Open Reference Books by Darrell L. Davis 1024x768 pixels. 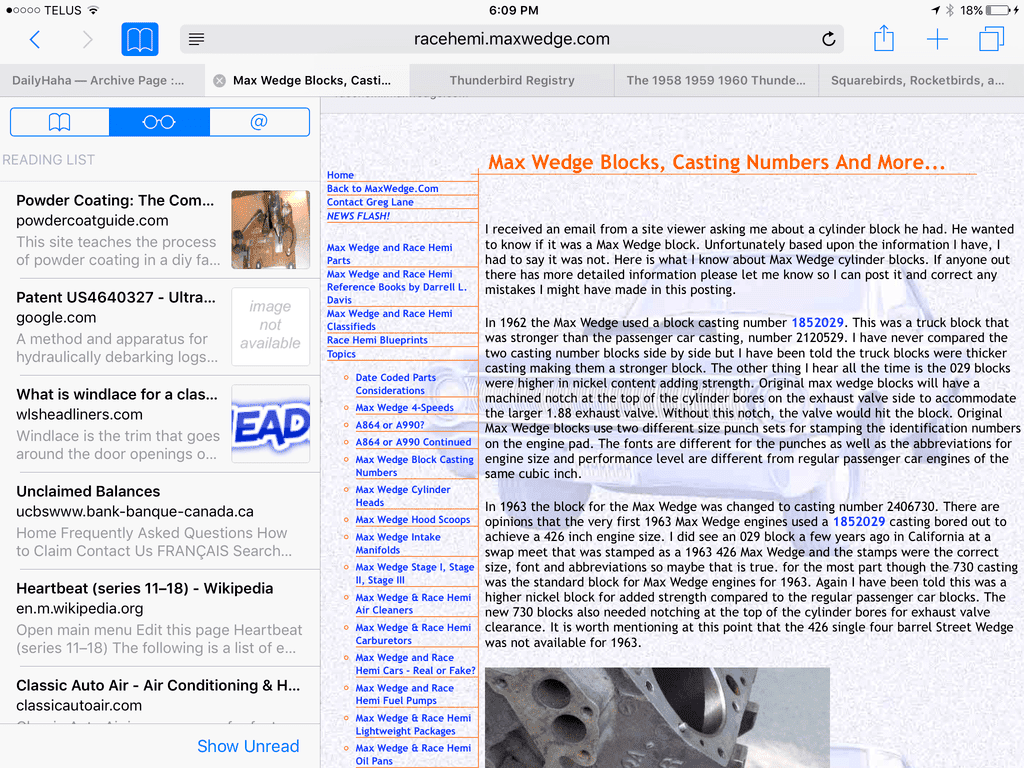[397, 287]
